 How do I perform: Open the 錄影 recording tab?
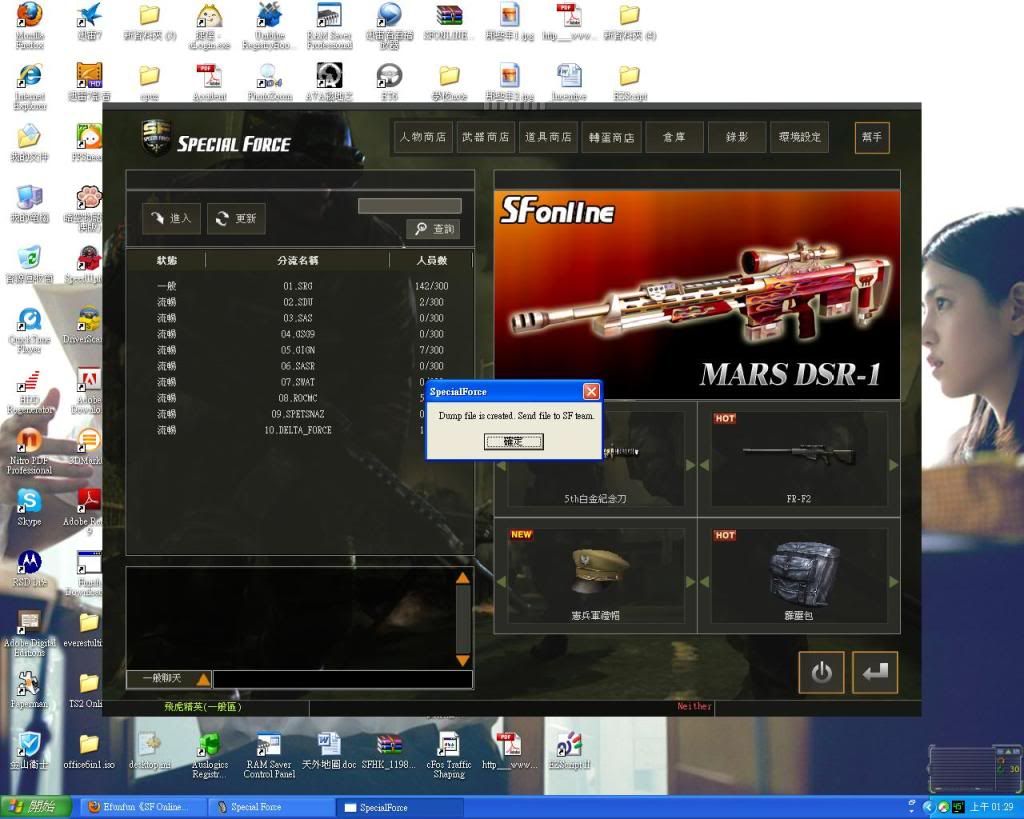[737, 137]
